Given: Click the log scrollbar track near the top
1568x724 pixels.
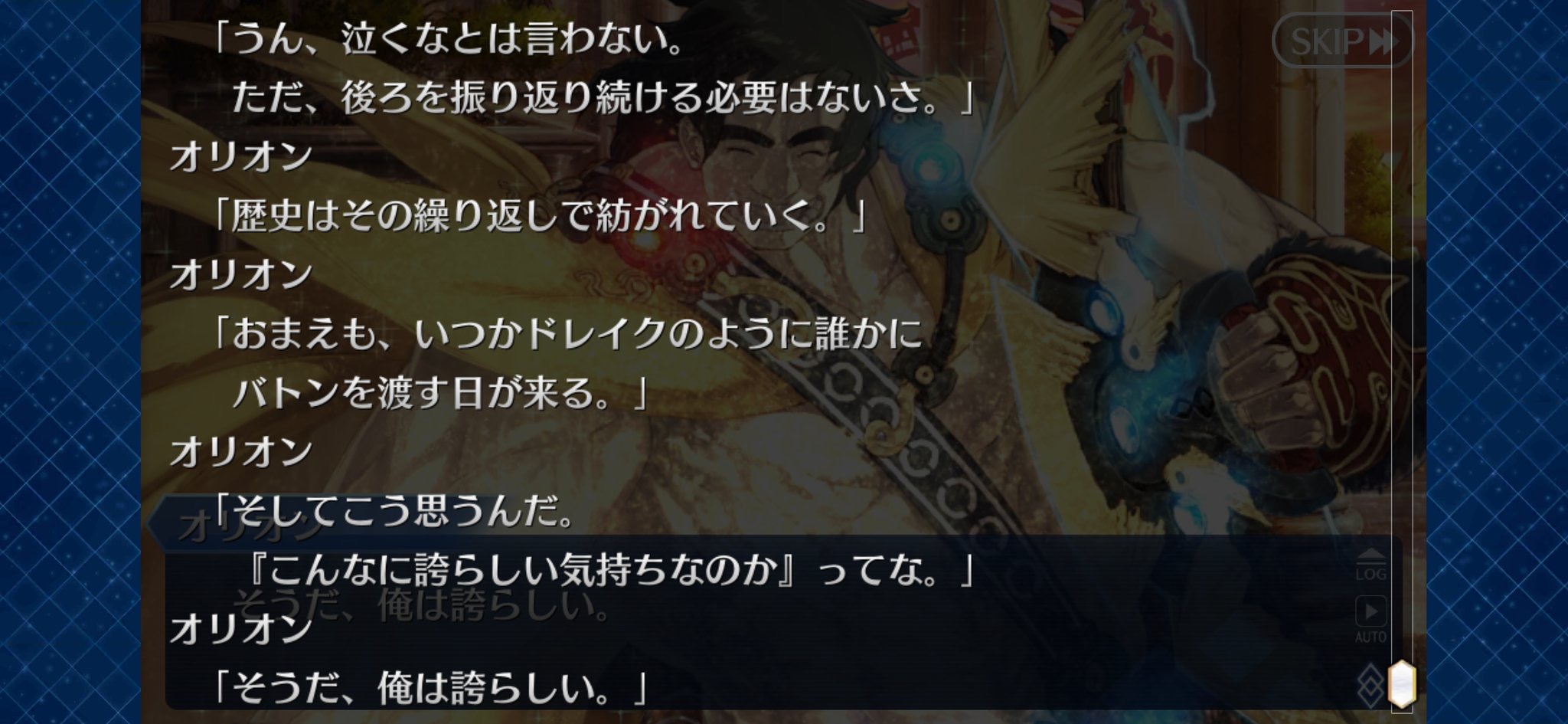Looking at the screenshot, I should (1402, 77).
